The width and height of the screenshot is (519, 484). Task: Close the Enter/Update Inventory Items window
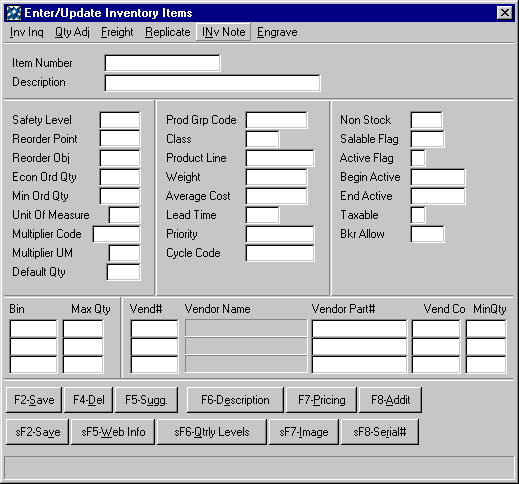(x=505, y=13)
